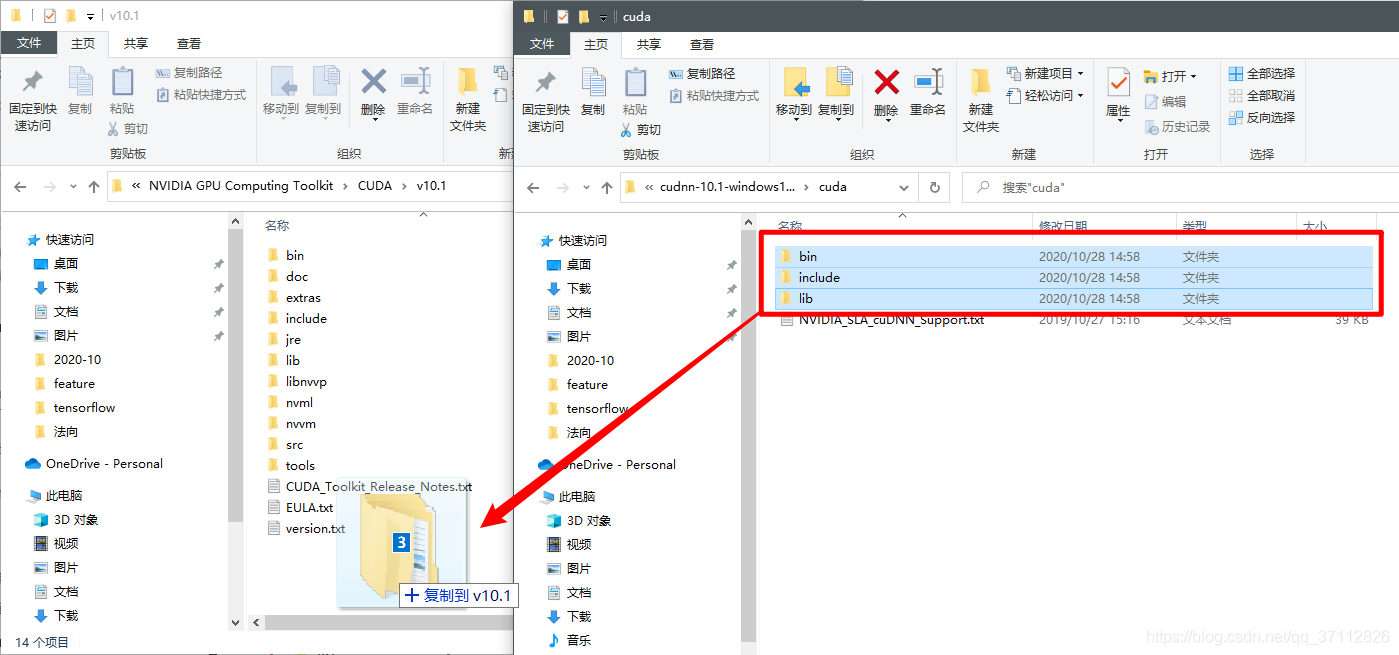Click Back arrow in cuda window
Screen dimensions: 1399x655
click(534, 187)
